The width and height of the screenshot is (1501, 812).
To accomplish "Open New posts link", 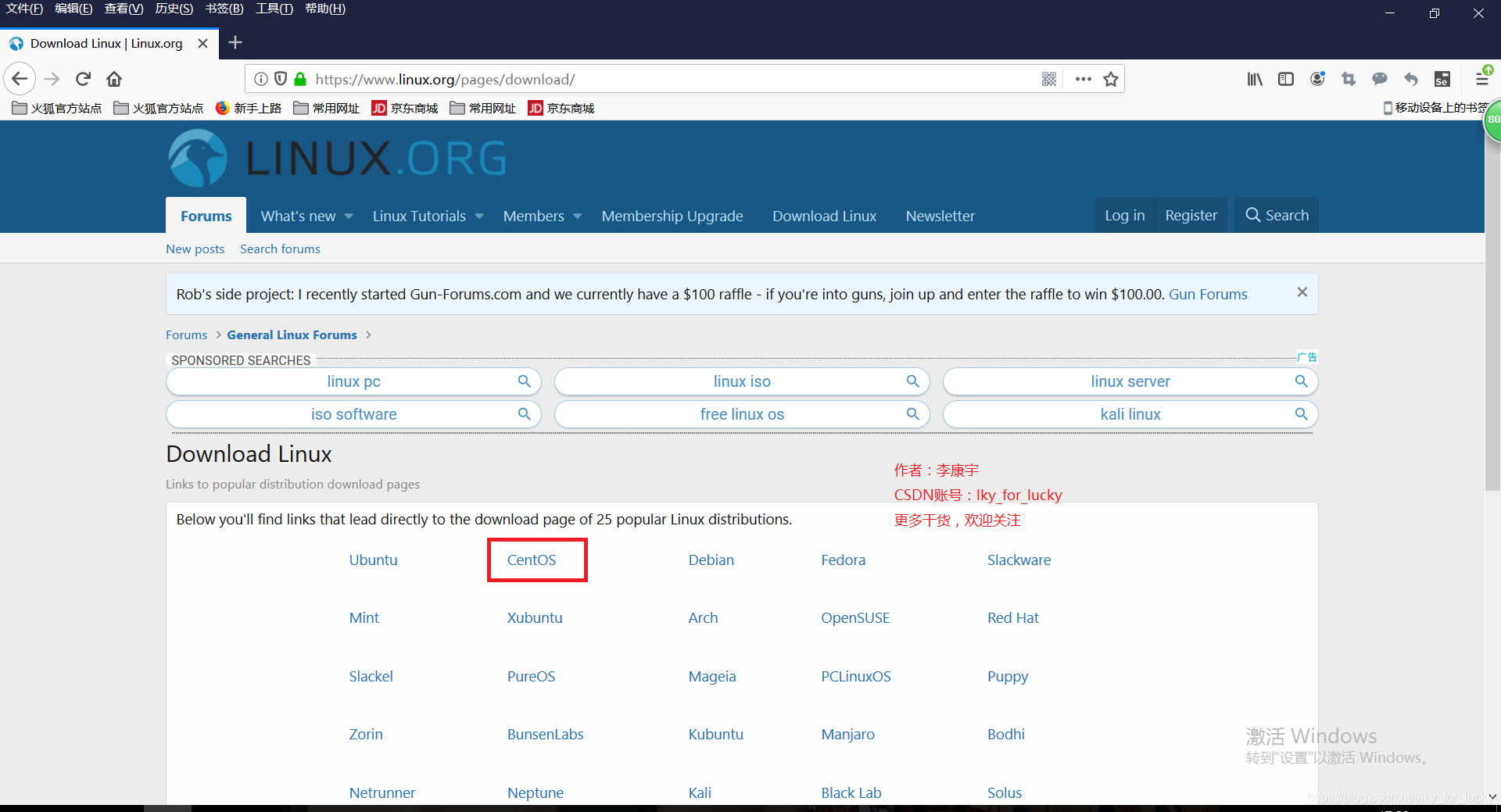I will pyautogui.click(x=195, y=249).
